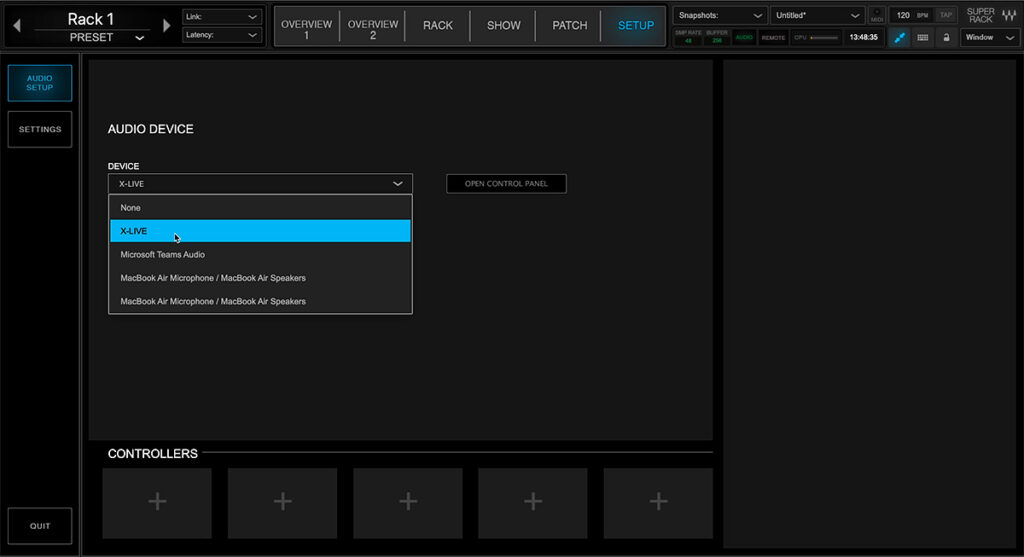Click the CPU usage meter bar
Viewport: 1024px width, 557px height.
pyautogui.click(x=824, y=37)
